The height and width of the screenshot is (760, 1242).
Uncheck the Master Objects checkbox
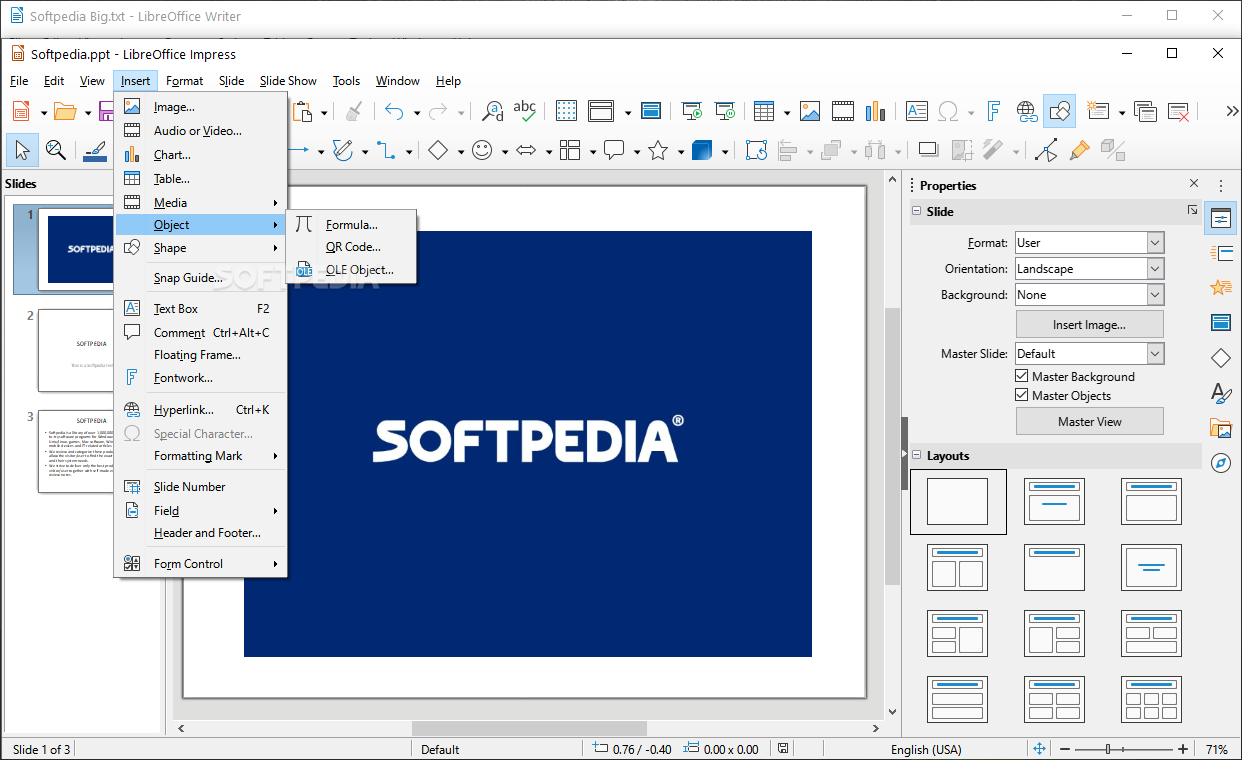1022,395
